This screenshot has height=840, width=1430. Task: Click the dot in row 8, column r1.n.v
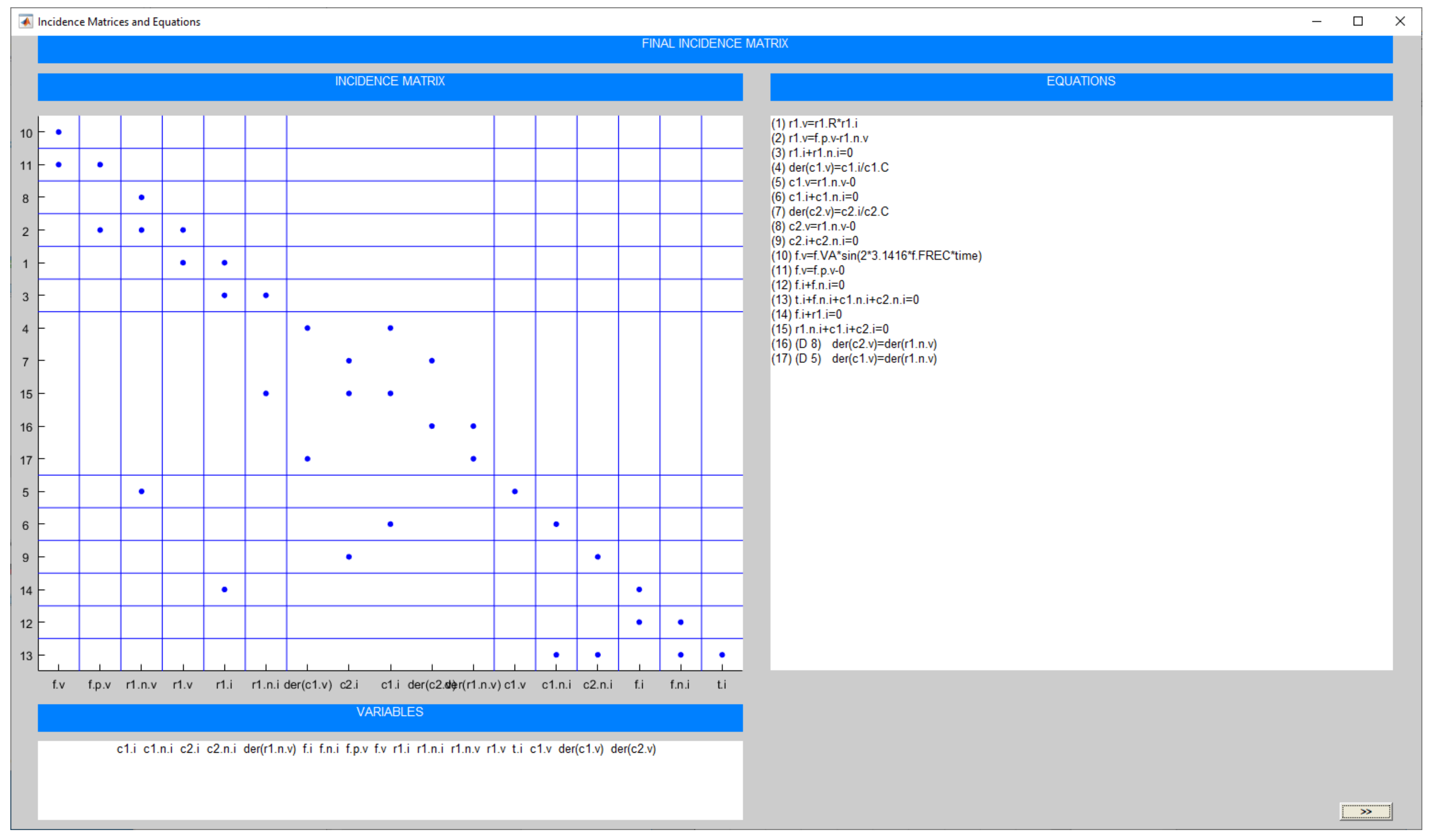[x=141, y=197]
